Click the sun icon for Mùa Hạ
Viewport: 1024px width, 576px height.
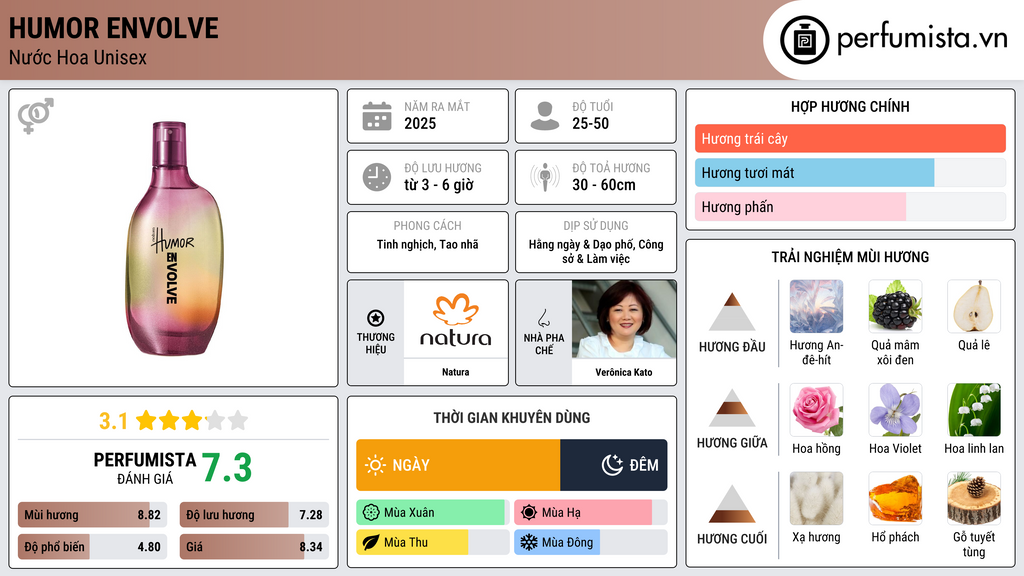(x=529, y=513)
